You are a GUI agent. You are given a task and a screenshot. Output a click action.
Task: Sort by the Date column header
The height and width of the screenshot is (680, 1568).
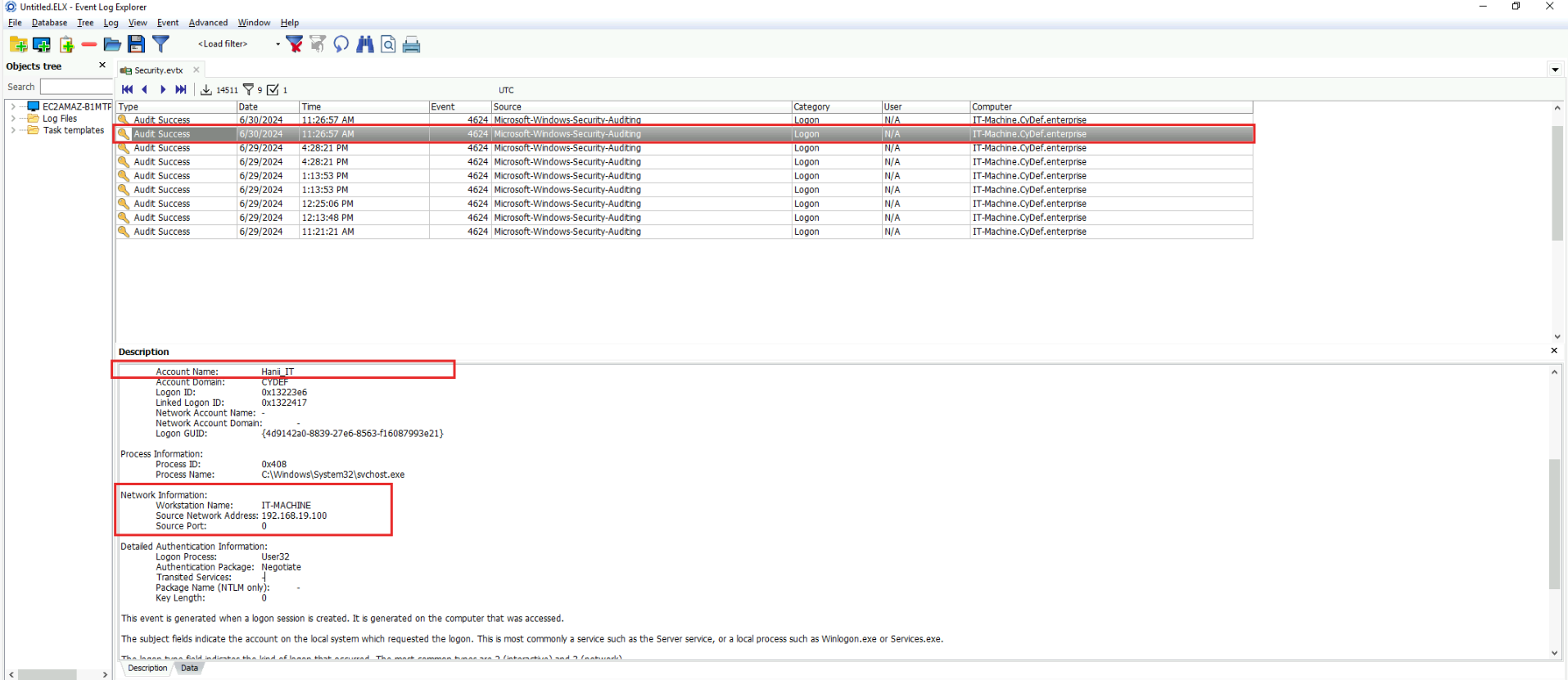tap(268, 107)
